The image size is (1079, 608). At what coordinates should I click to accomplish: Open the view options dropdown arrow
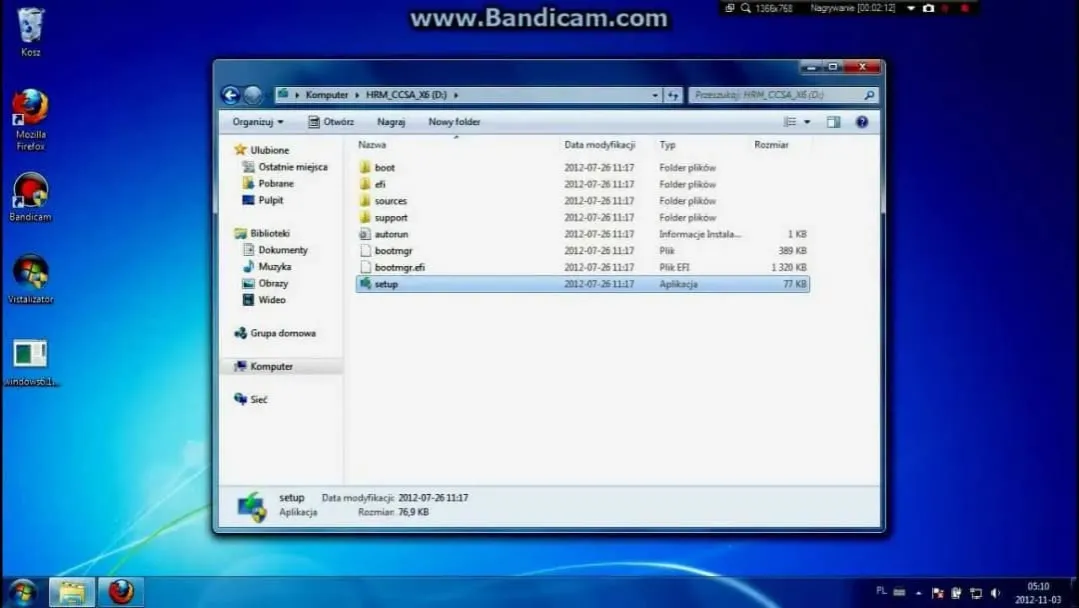tap(807, 122)
